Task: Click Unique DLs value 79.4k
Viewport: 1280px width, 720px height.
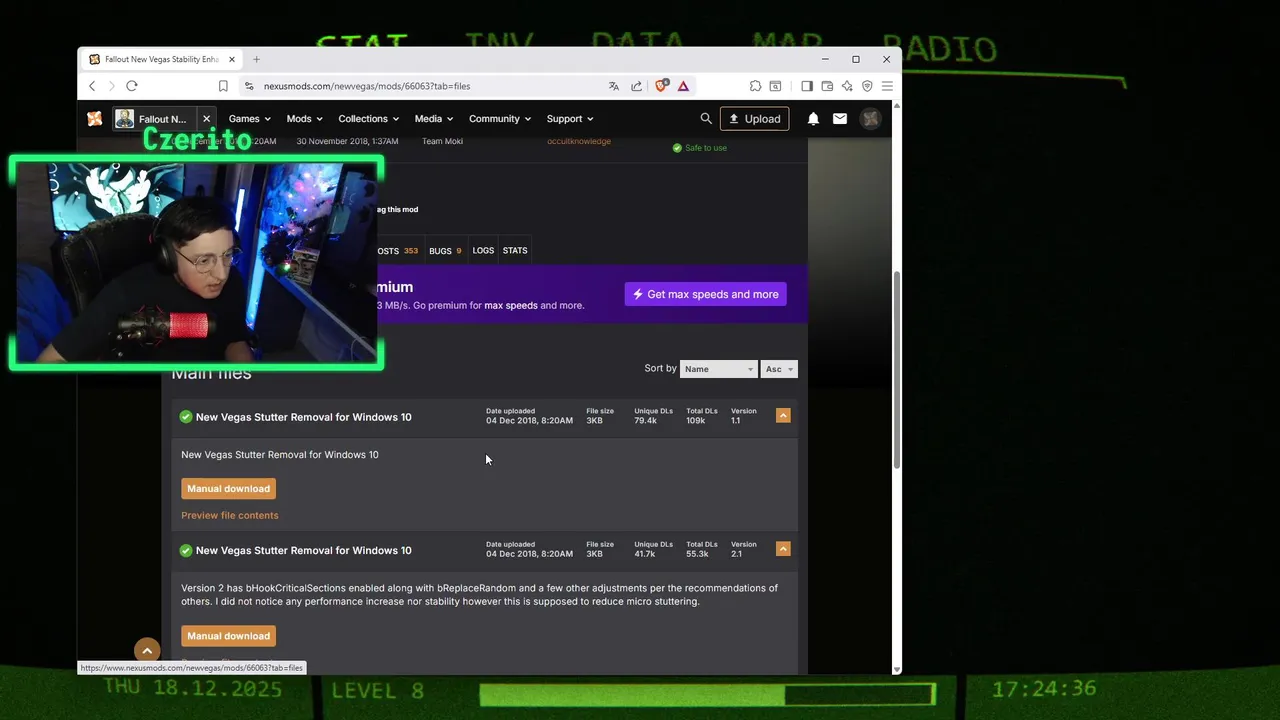Action: tap(645, 421)
